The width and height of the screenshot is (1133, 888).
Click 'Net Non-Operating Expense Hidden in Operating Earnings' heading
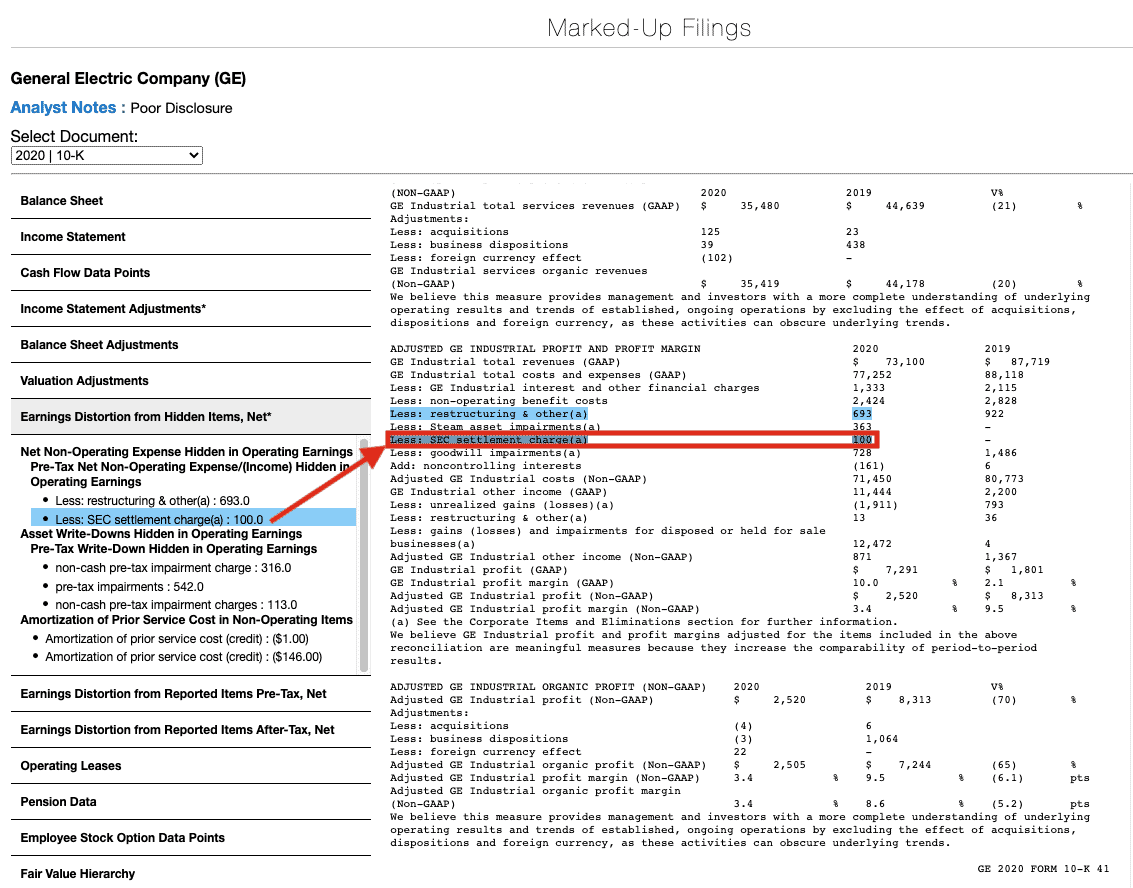tap(186, 452)
